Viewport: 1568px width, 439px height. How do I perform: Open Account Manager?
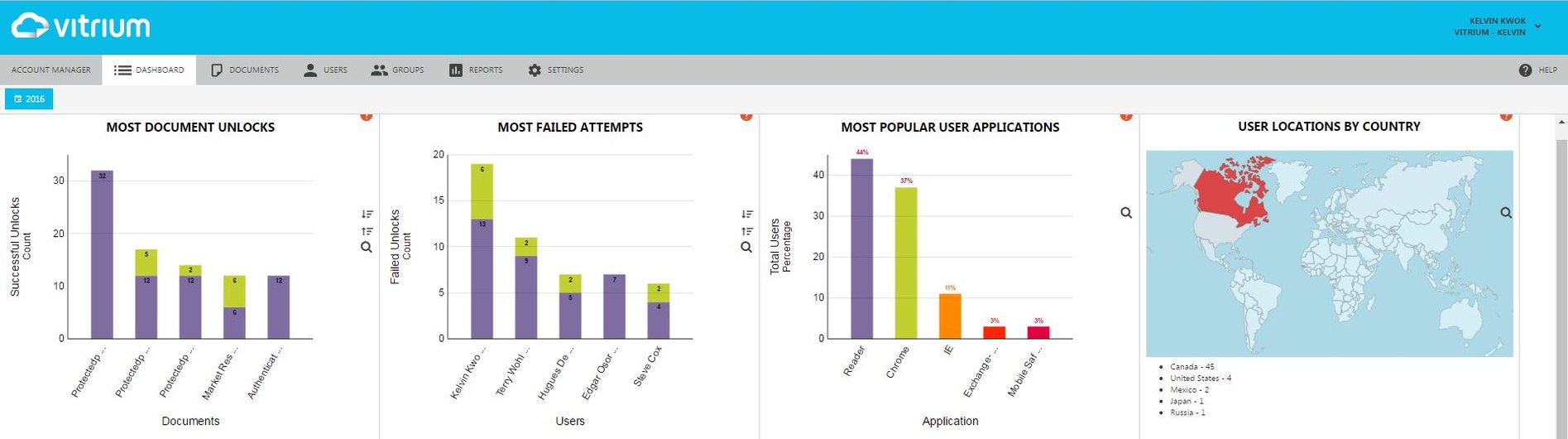tap(51, 70)
